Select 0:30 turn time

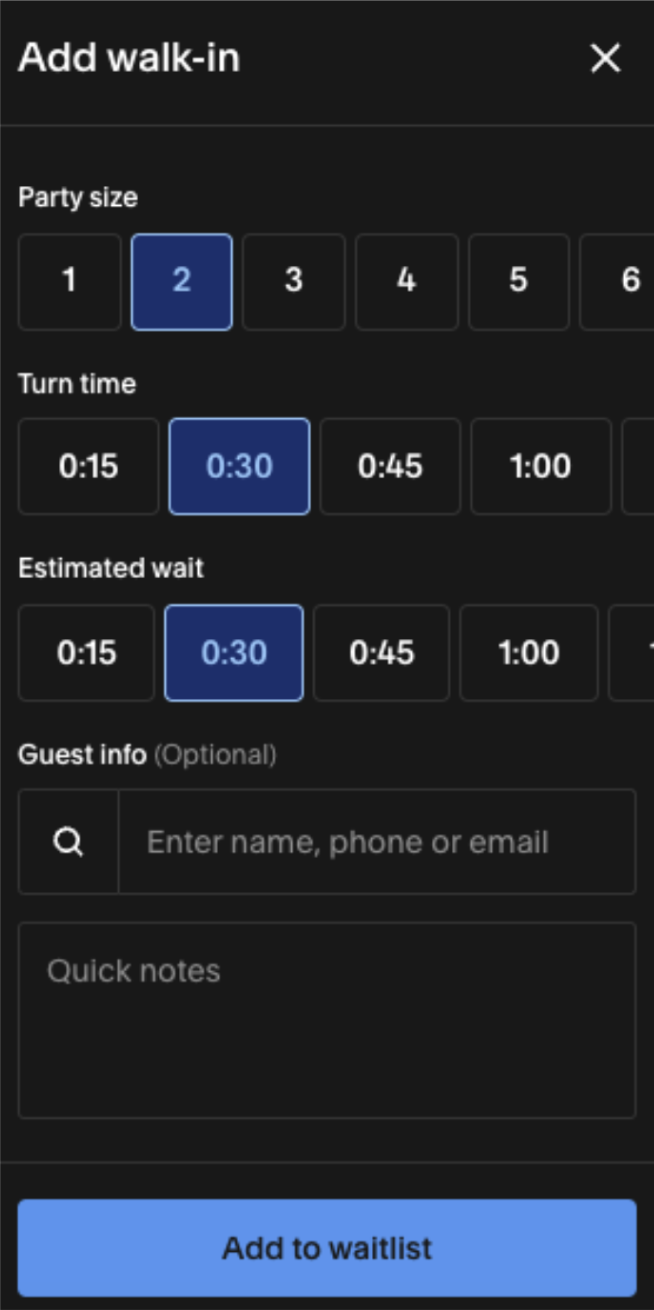pyautogui.click(x=239, y=466)
